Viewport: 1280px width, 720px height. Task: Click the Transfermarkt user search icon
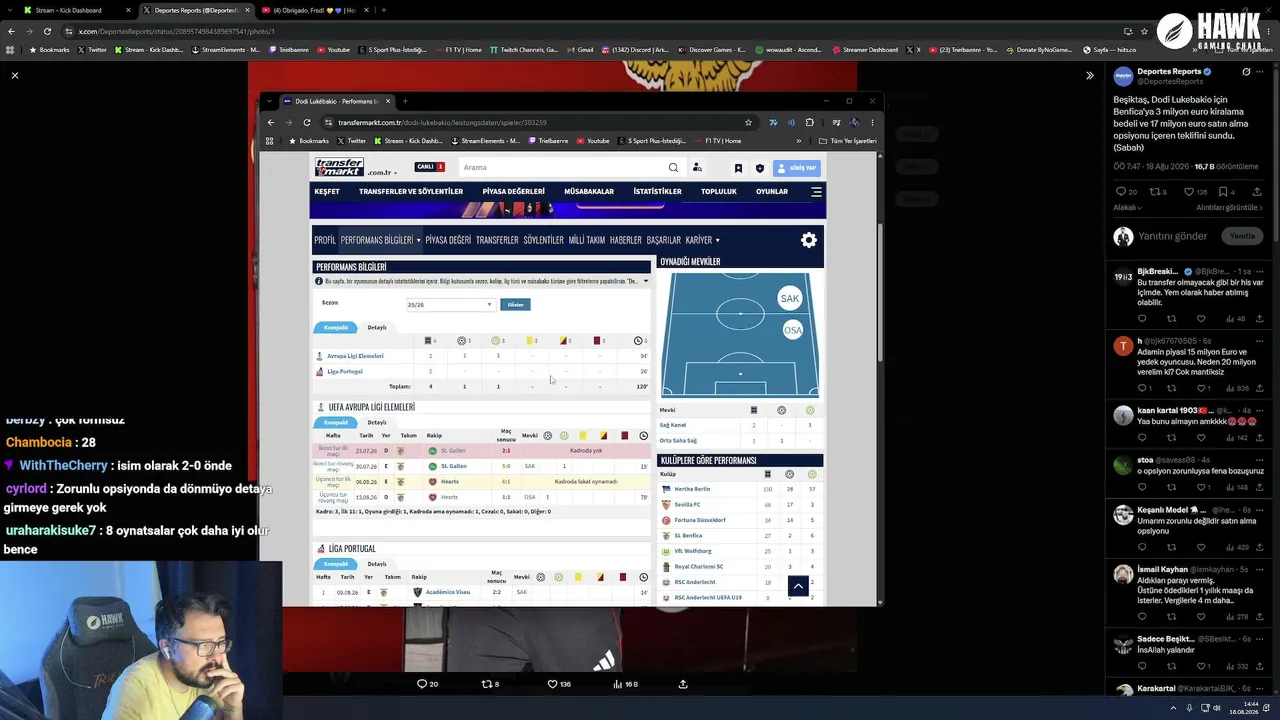(x=697, y=168)
